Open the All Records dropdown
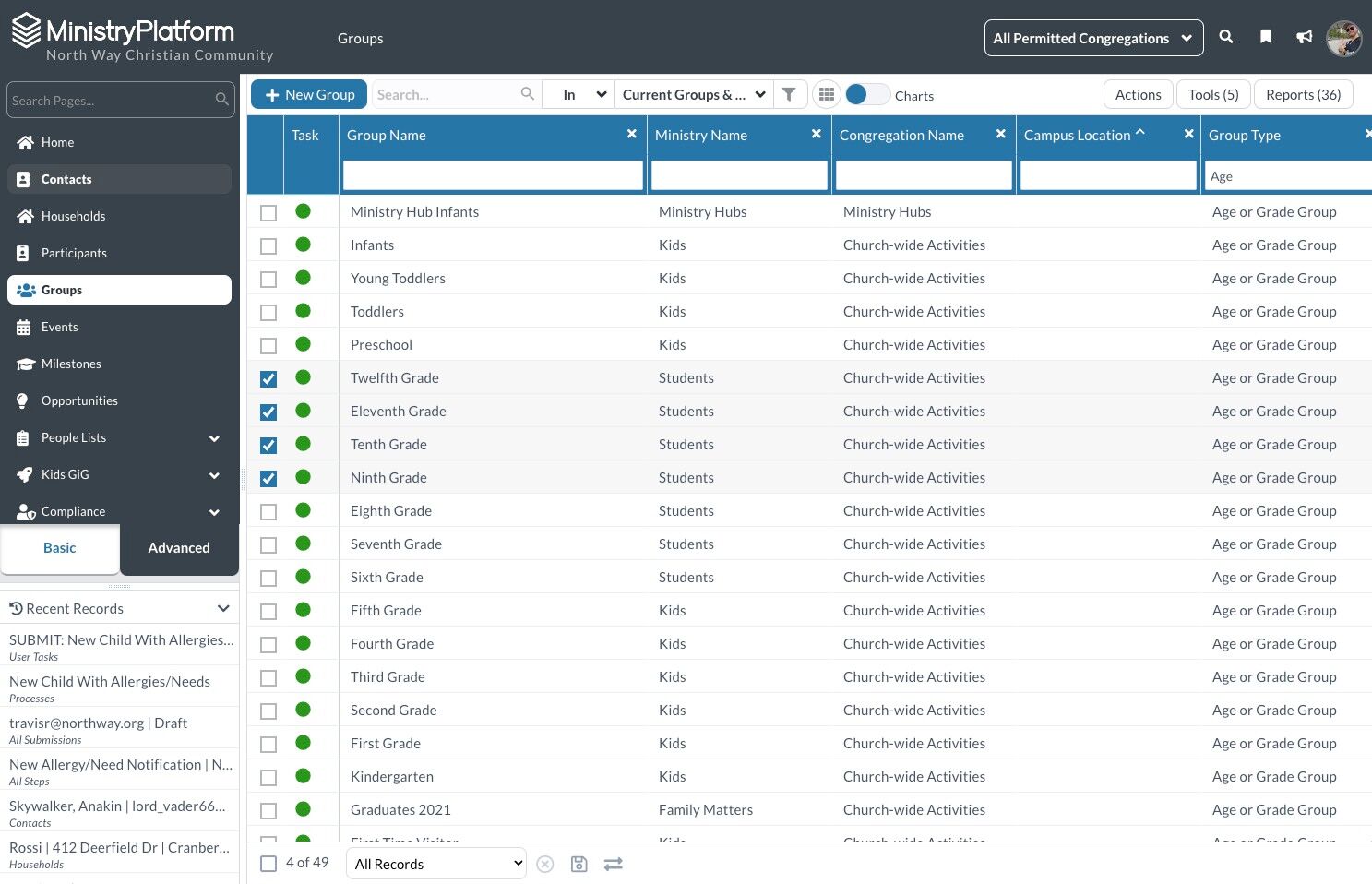This screenshot has width=1372, height=884. pyautogui.click(x=436, y=864)
